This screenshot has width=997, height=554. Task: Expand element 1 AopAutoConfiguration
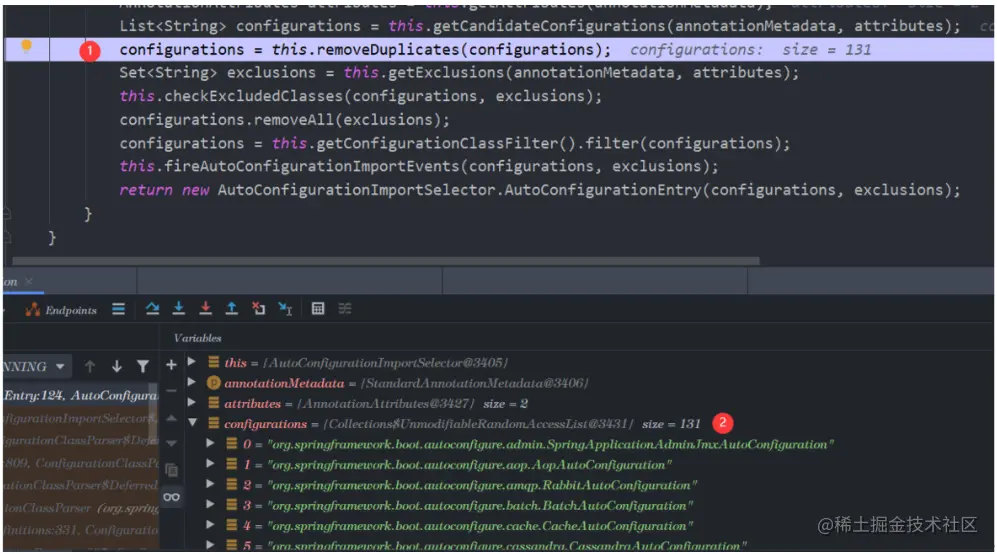(210, 464)
